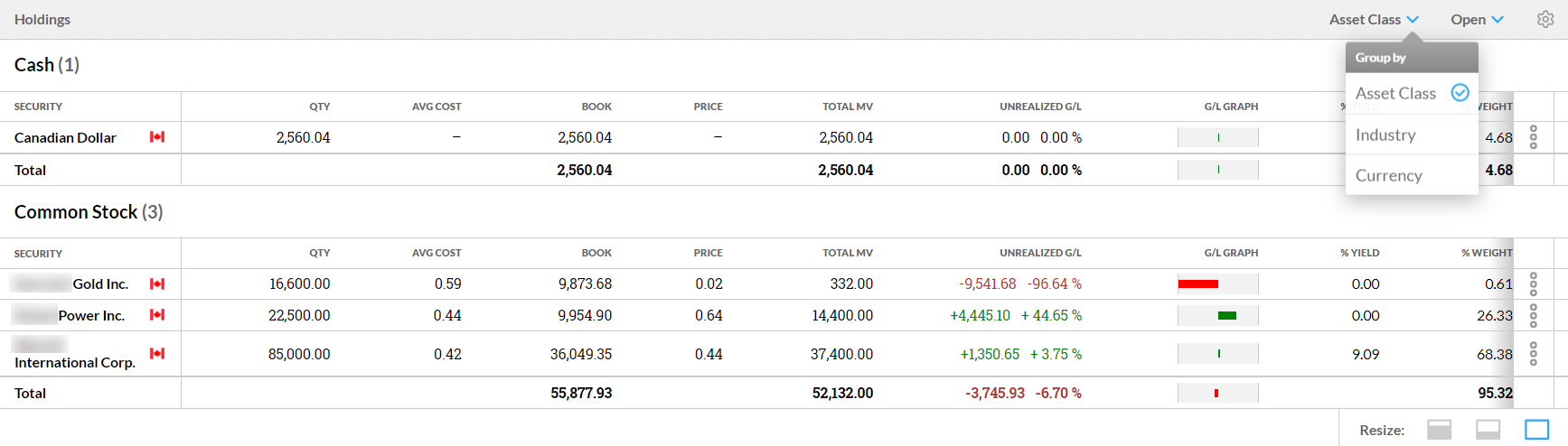
Task: Open the Power Inc. row options menu
Action: [1534, 315]
